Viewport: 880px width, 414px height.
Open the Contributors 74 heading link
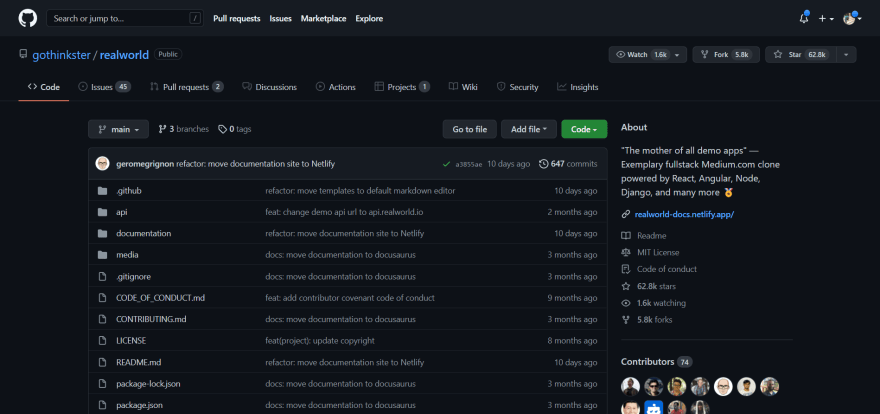click(x=657, y=362)
